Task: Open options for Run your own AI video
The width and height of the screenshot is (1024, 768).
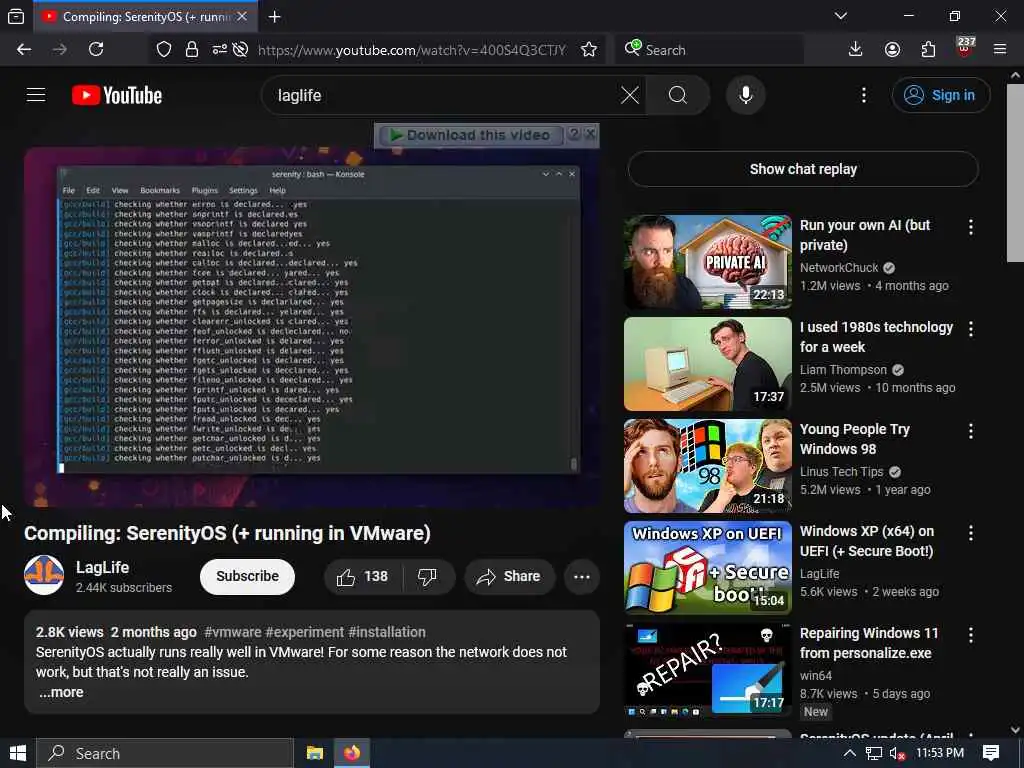Action: pos(971,227)
